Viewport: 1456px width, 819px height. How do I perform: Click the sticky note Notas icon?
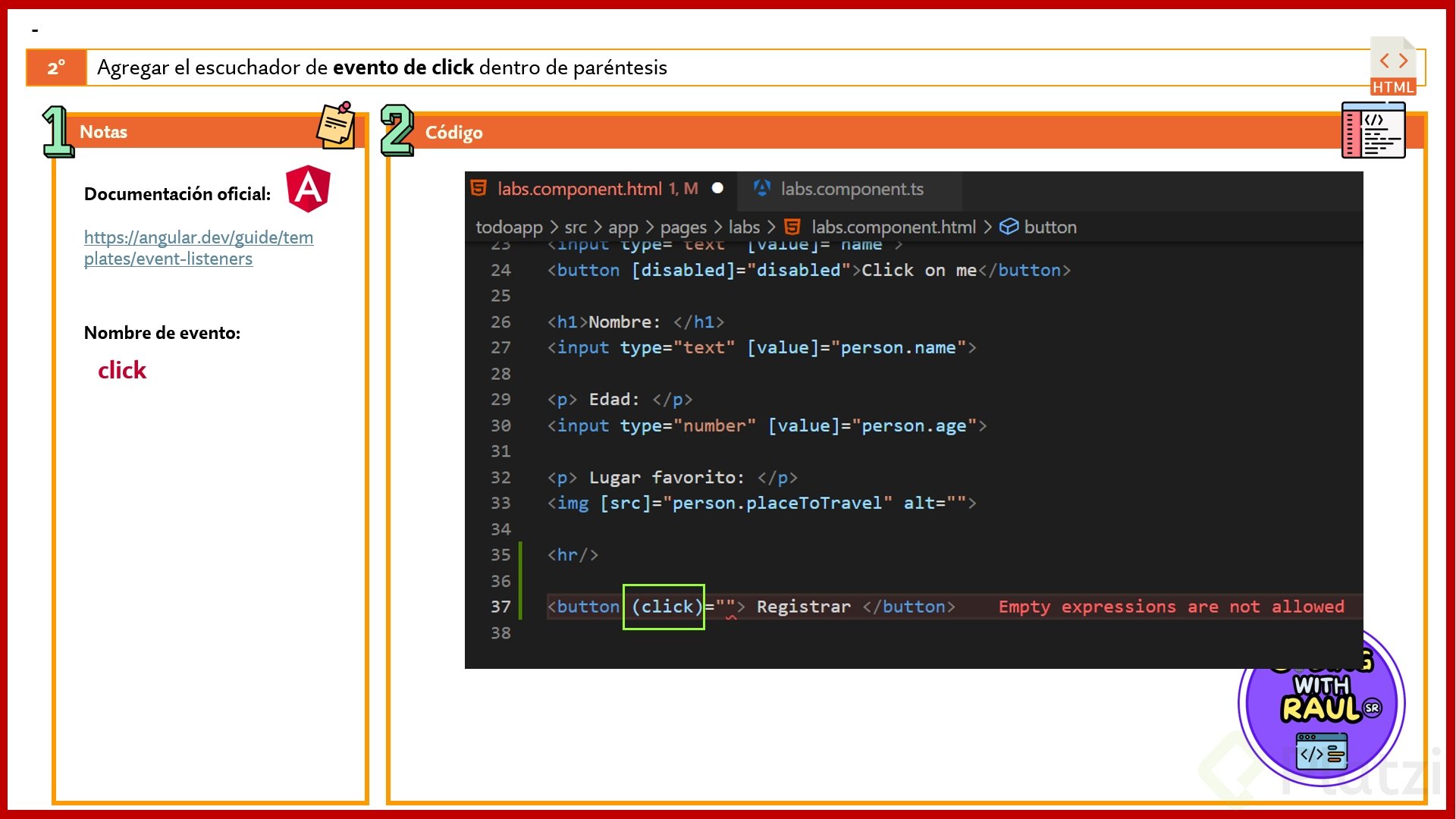(x=336, y=125)
